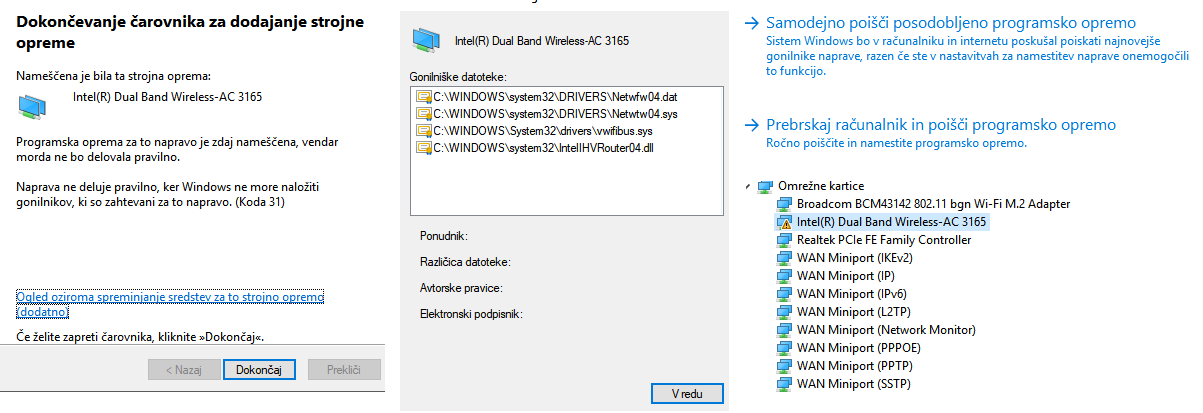1203x413 pixels.
Task: Collapse the Omrežne kartice tree node
Action: coord(749,186)
